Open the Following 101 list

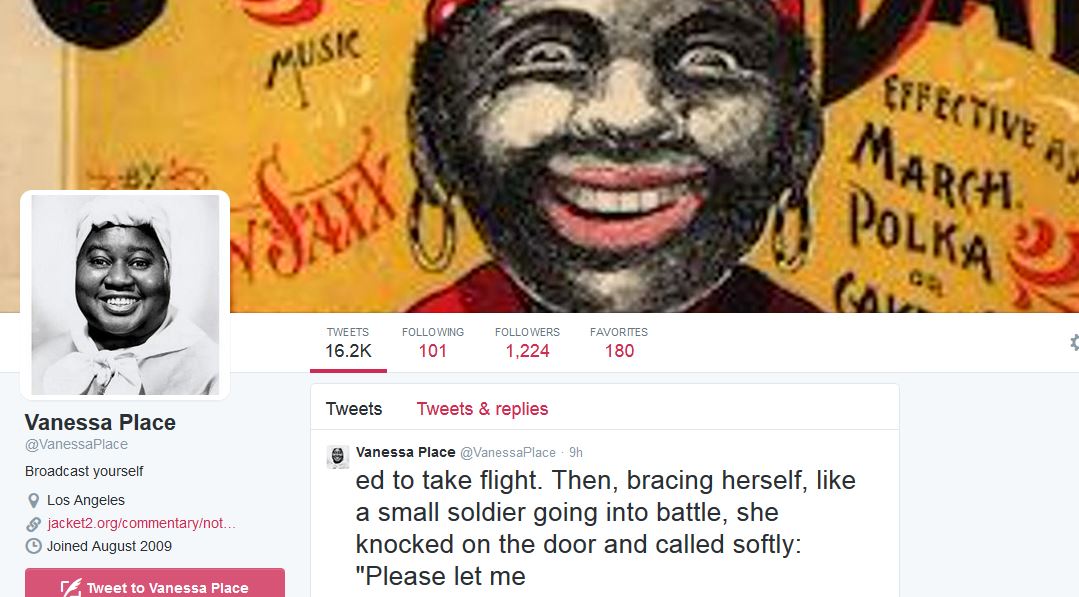433,342
